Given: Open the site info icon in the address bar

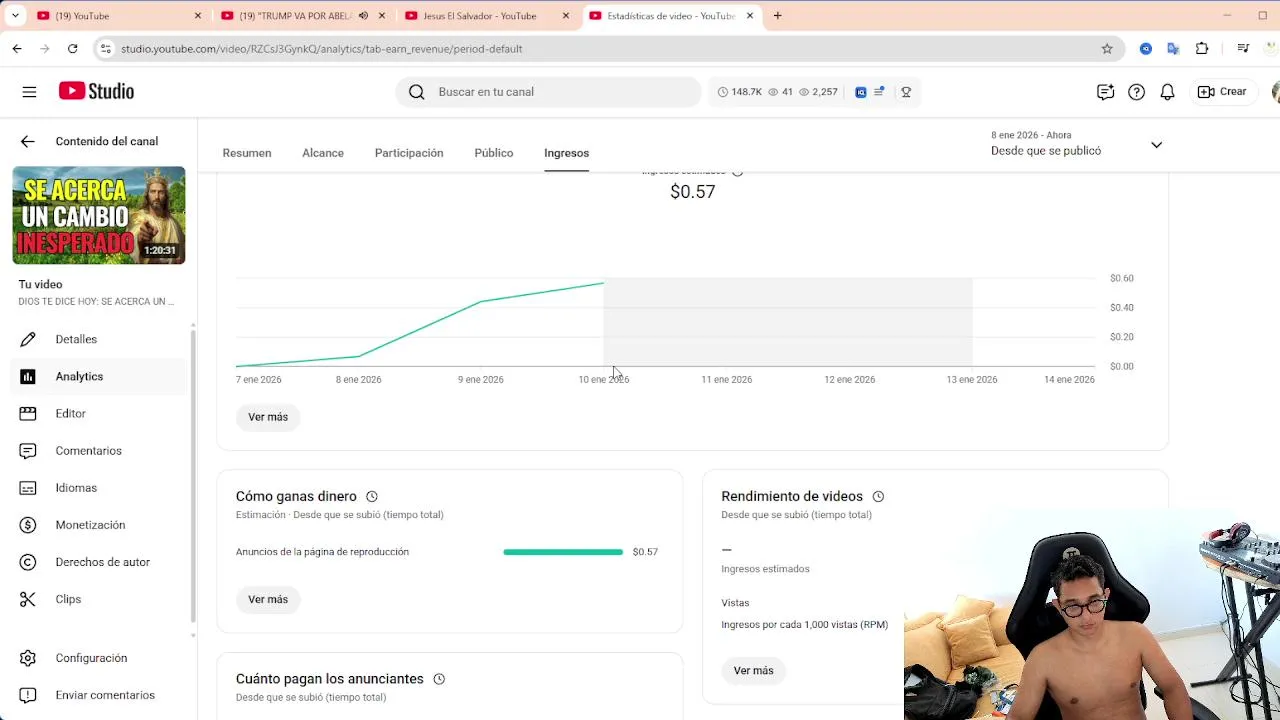Looking at the screenshot, I should [105, 48].
